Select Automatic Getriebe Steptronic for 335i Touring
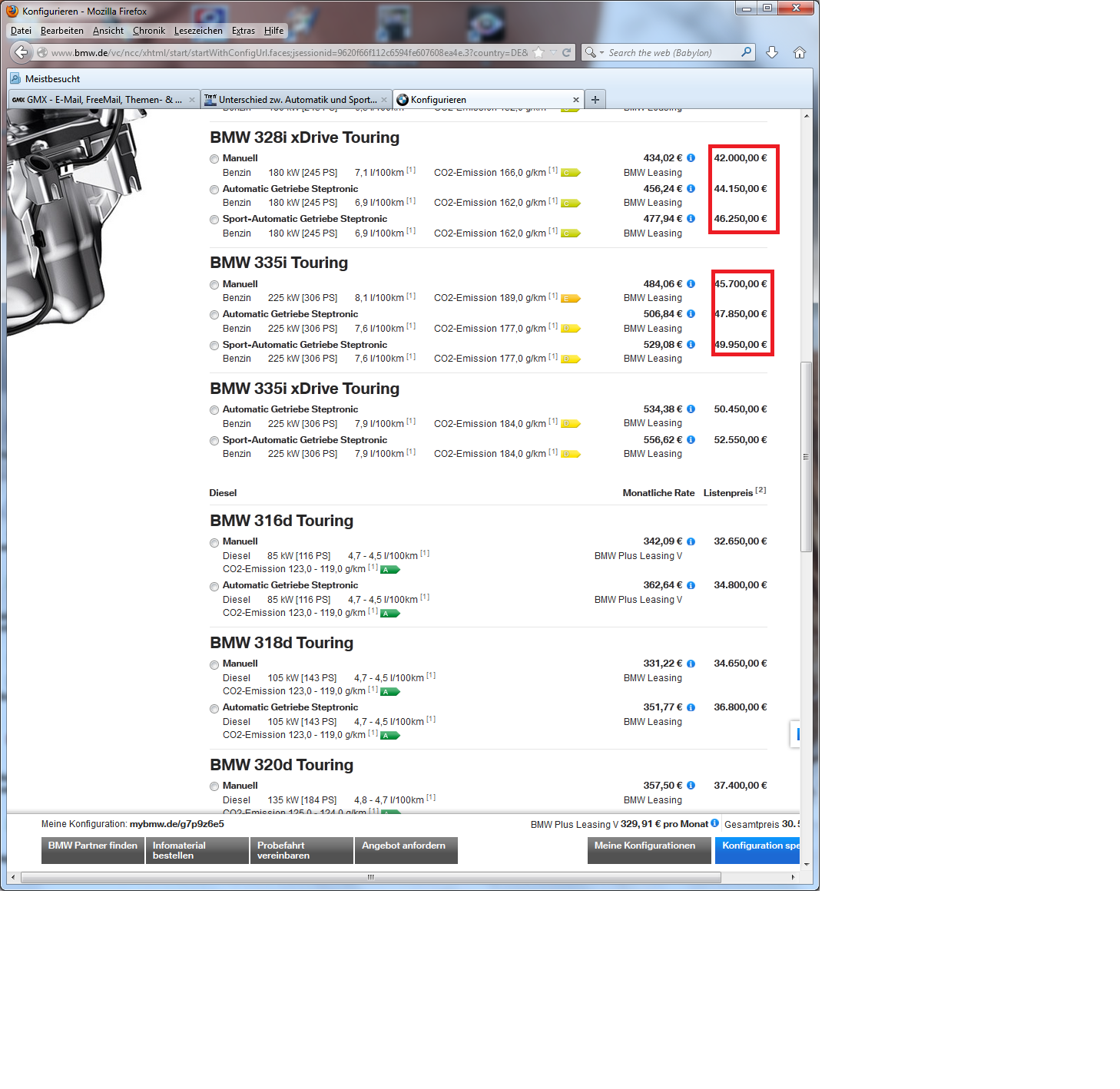Image resolution: width=1120 pixels, height=1089 pixels. [x=214, y=315]
